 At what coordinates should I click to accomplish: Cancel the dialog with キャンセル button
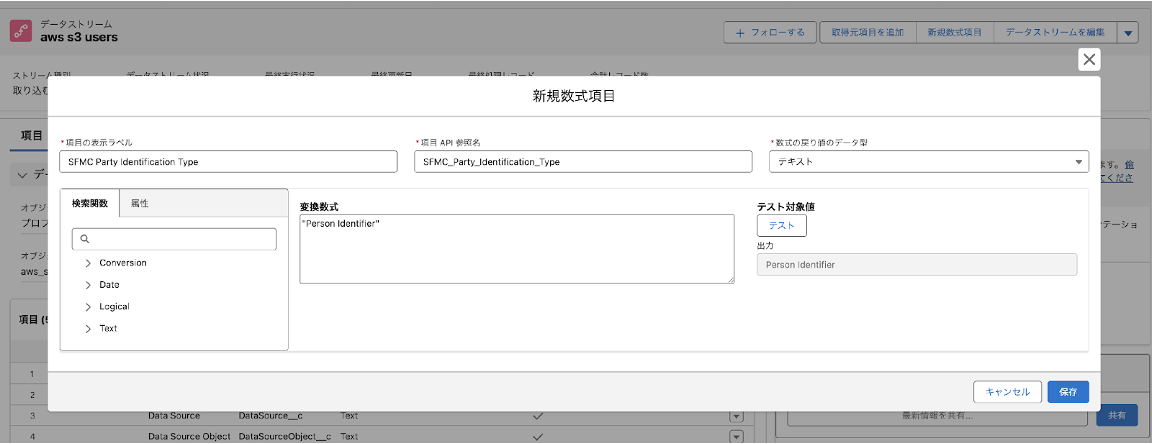[1007, 392]
